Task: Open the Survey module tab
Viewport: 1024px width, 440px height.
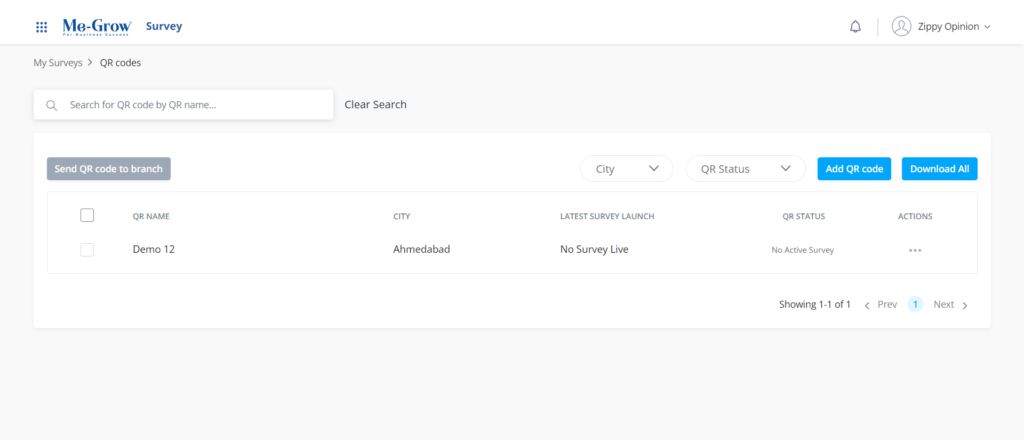Action: point(164,26)
